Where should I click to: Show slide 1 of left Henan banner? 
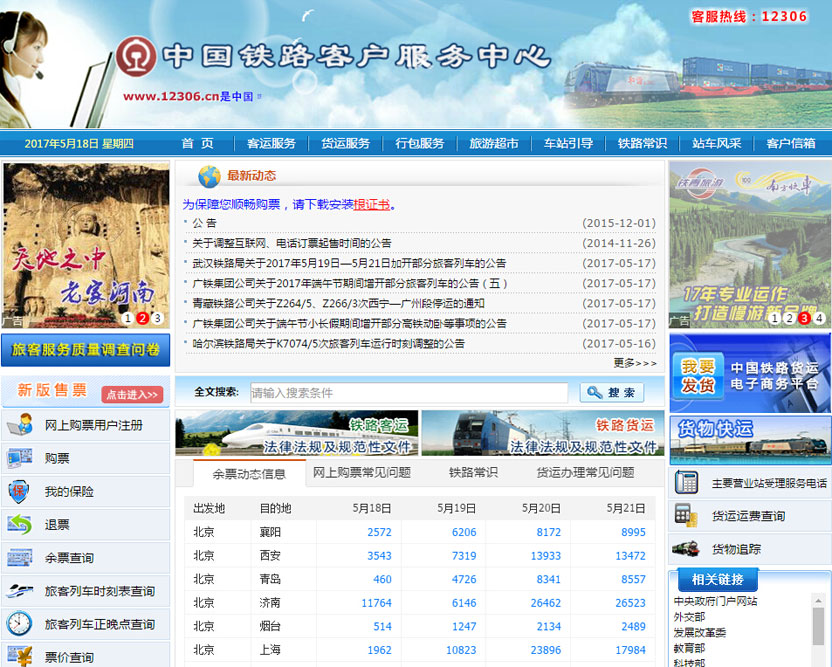click(x=127, y=318)
